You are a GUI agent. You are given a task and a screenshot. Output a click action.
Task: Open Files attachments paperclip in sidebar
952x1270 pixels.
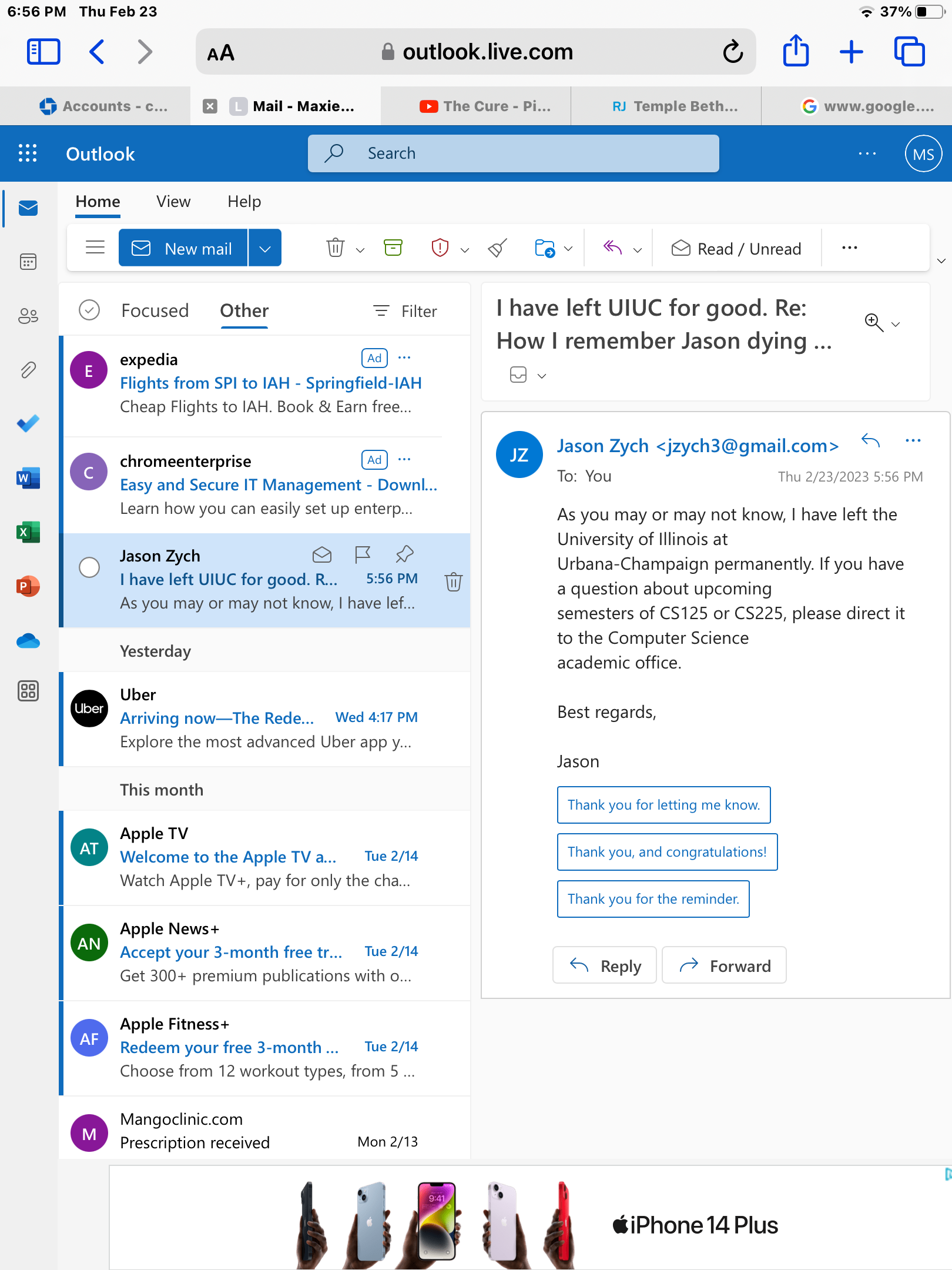[x=28, y=370]
